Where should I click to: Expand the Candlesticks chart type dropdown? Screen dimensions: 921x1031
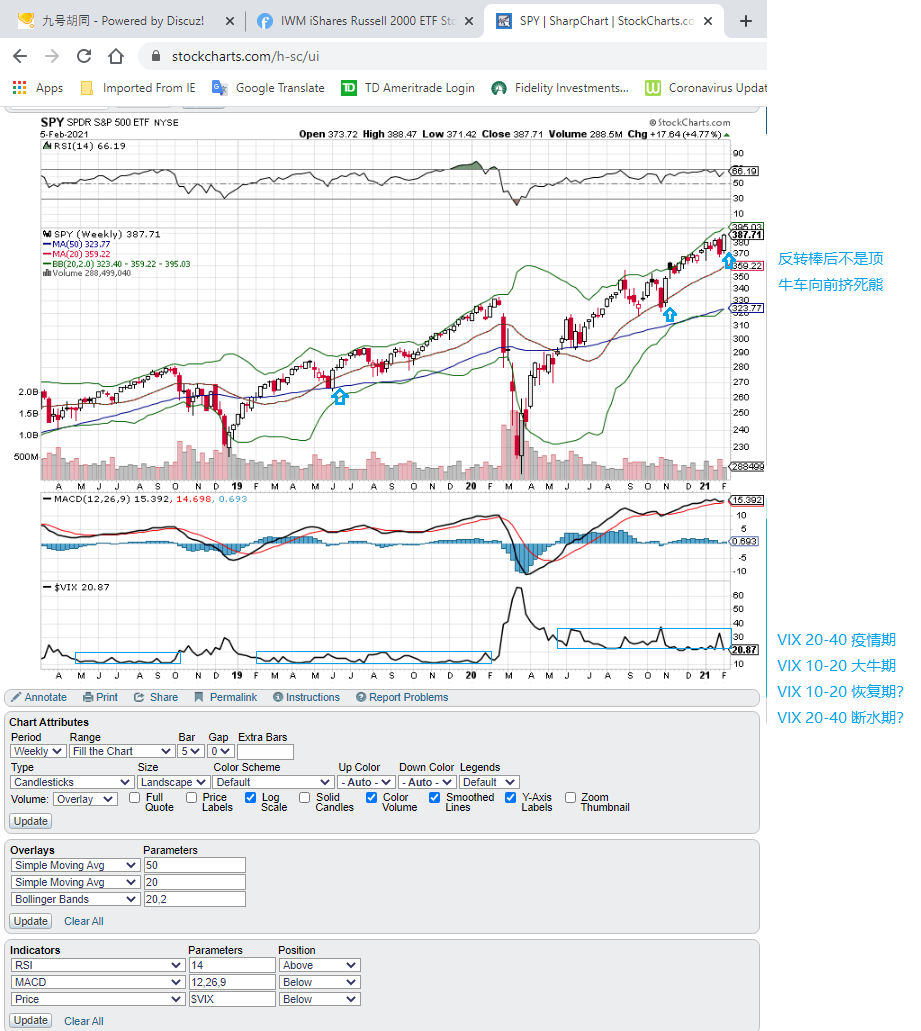coord(72,782)
